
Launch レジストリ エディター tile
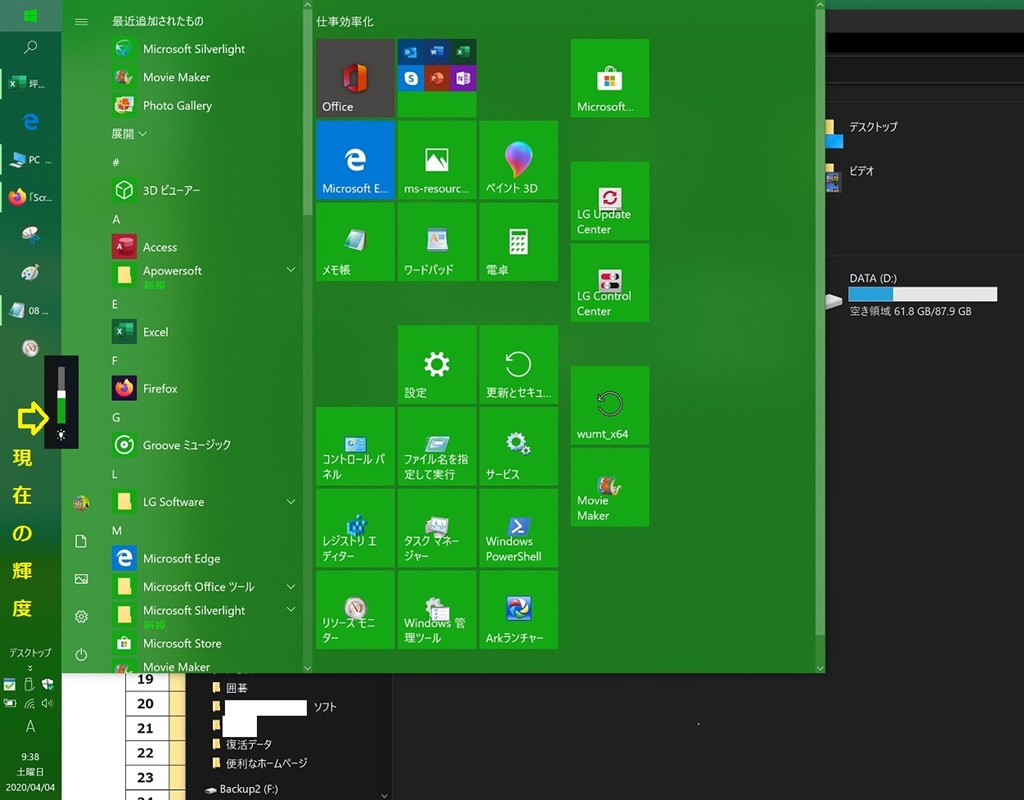point(355,528)
